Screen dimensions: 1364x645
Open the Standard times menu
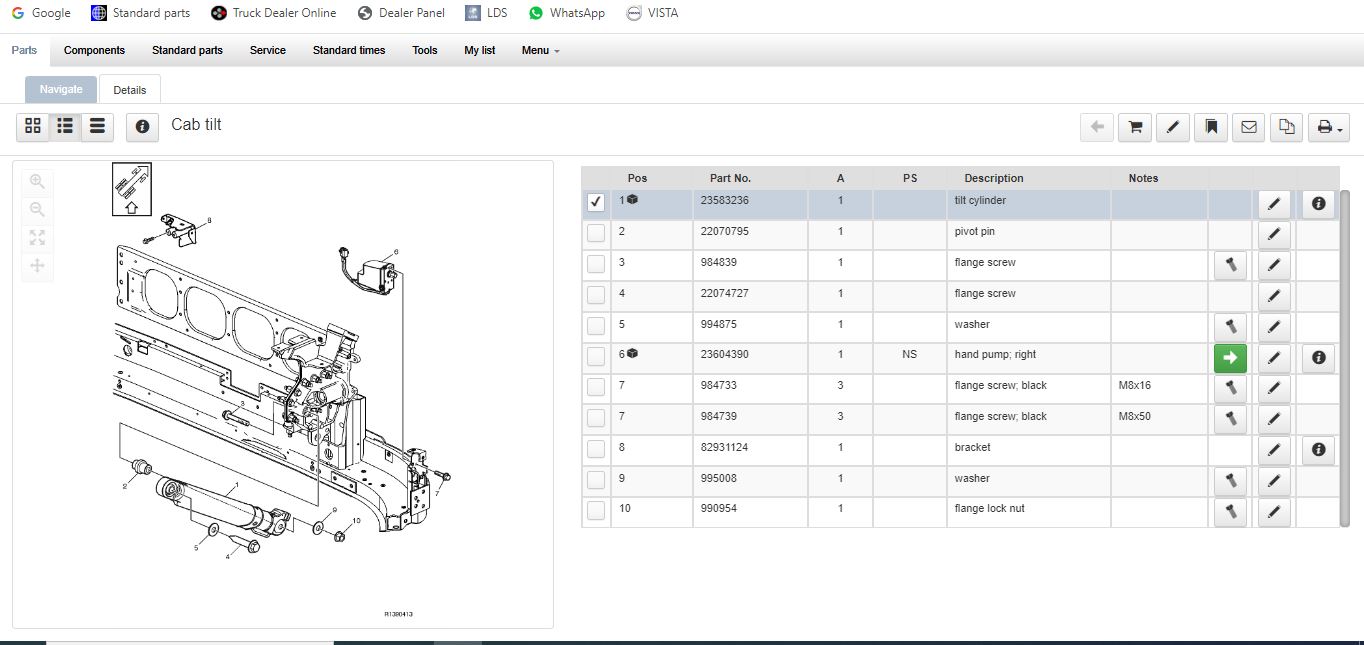[349, 50]
